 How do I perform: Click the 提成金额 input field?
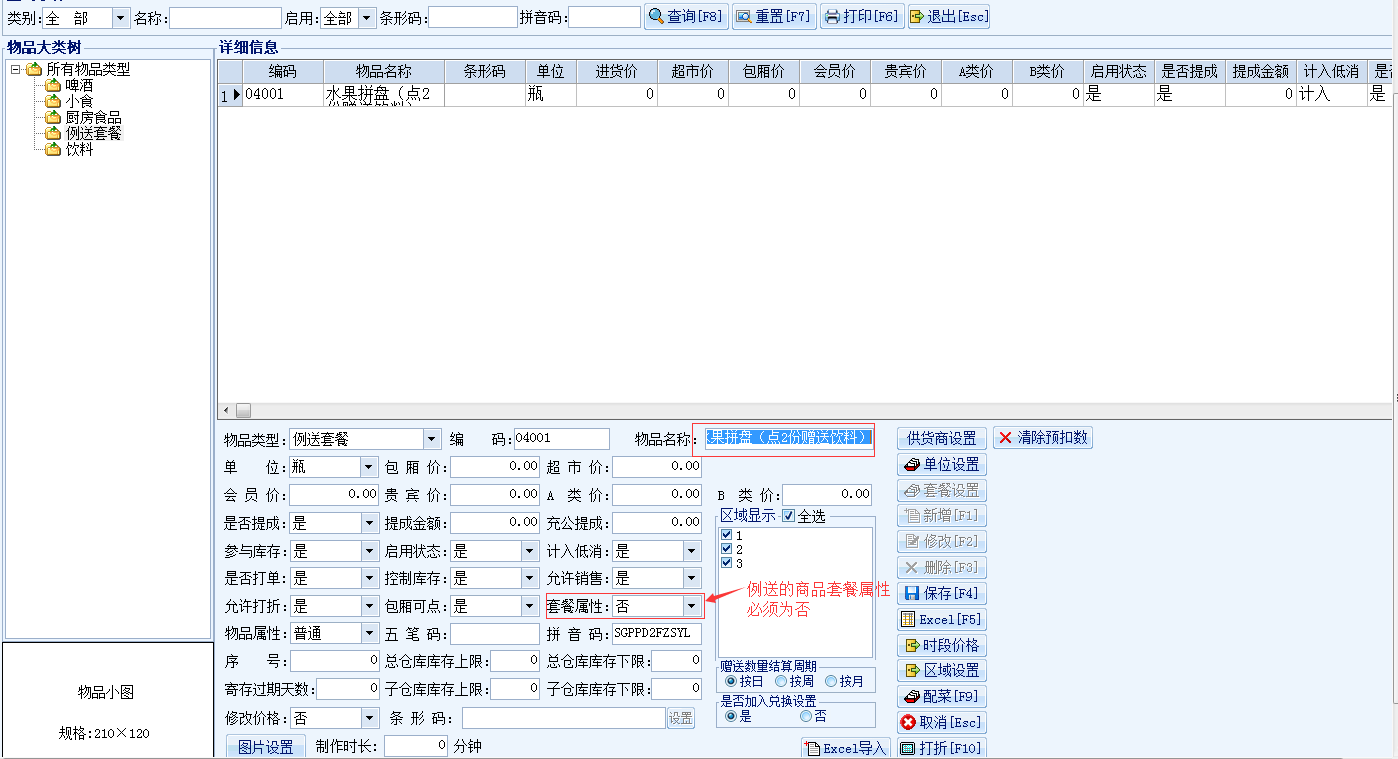coord(494,523)
